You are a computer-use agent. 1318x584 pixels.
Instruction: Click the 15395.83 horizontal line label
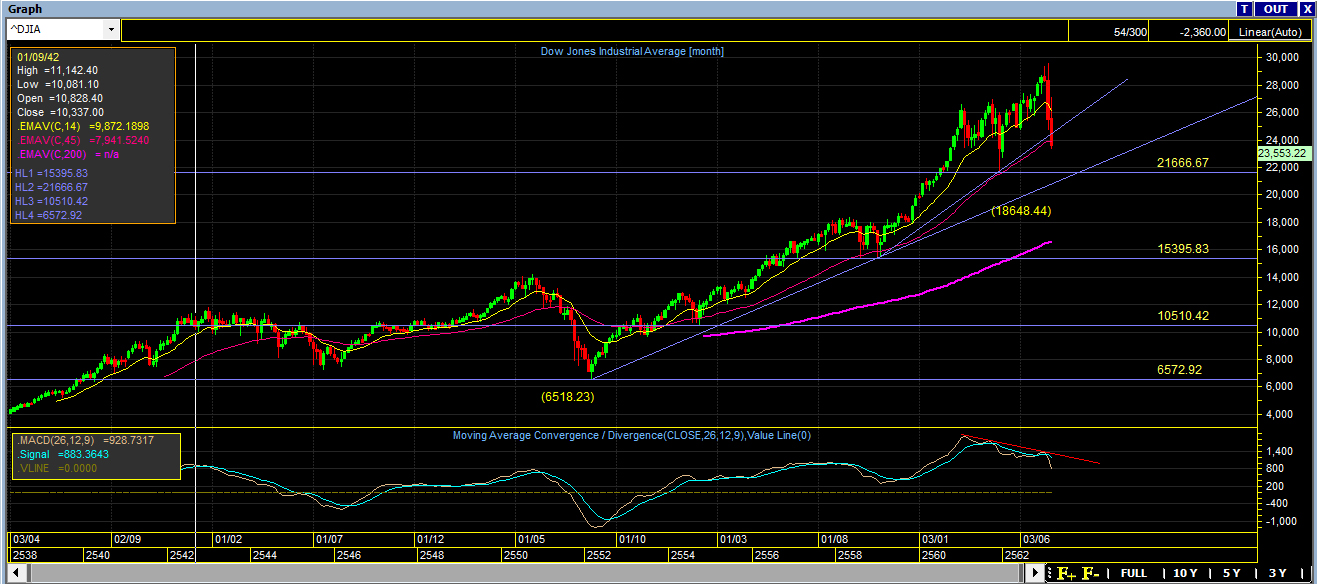pyautogui.click(x=1183, y=248)
